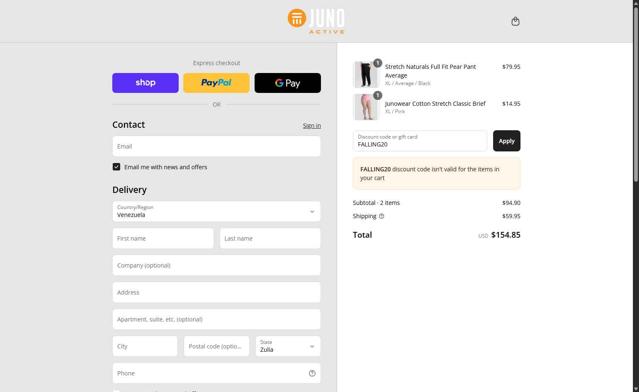Open the Shipping info tooltip icon
This screenshot has height=392, width=639.
pos(381,216)
